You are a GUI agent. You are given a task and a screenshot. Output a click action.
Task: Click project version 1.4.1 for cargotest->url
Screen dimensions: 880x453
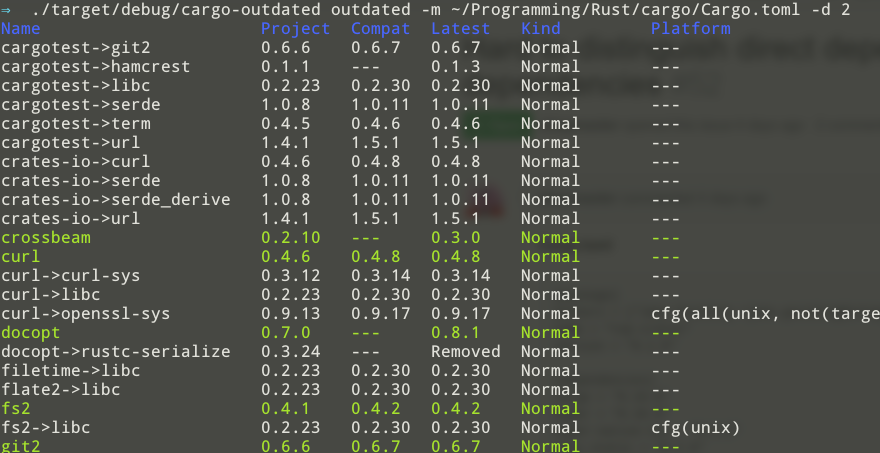point(286,143)
